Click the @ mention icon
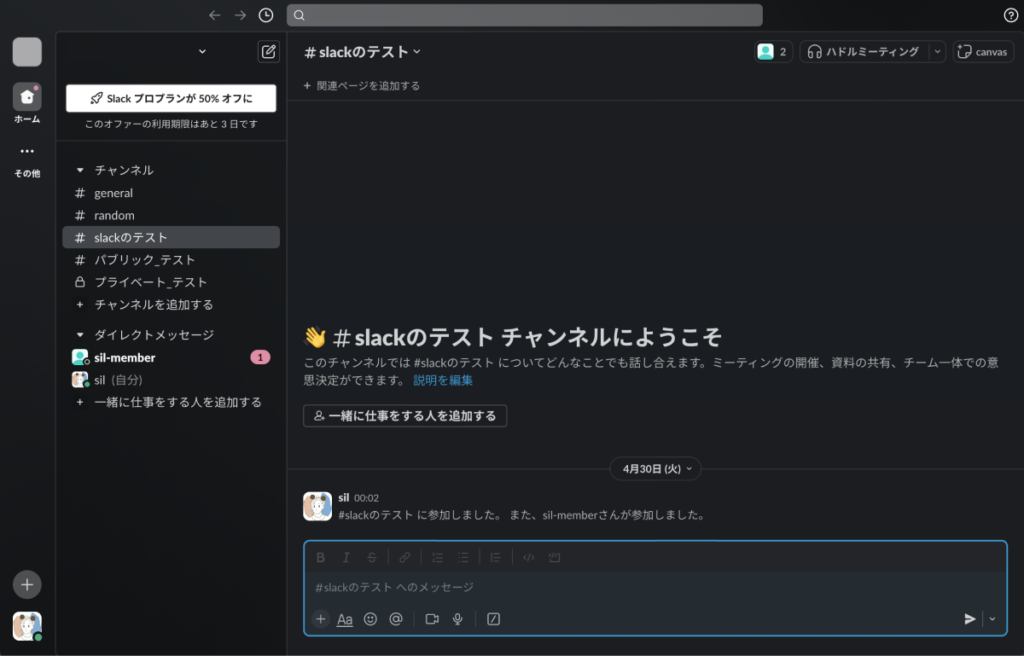 pyautogui.click(x=396, y=619)
